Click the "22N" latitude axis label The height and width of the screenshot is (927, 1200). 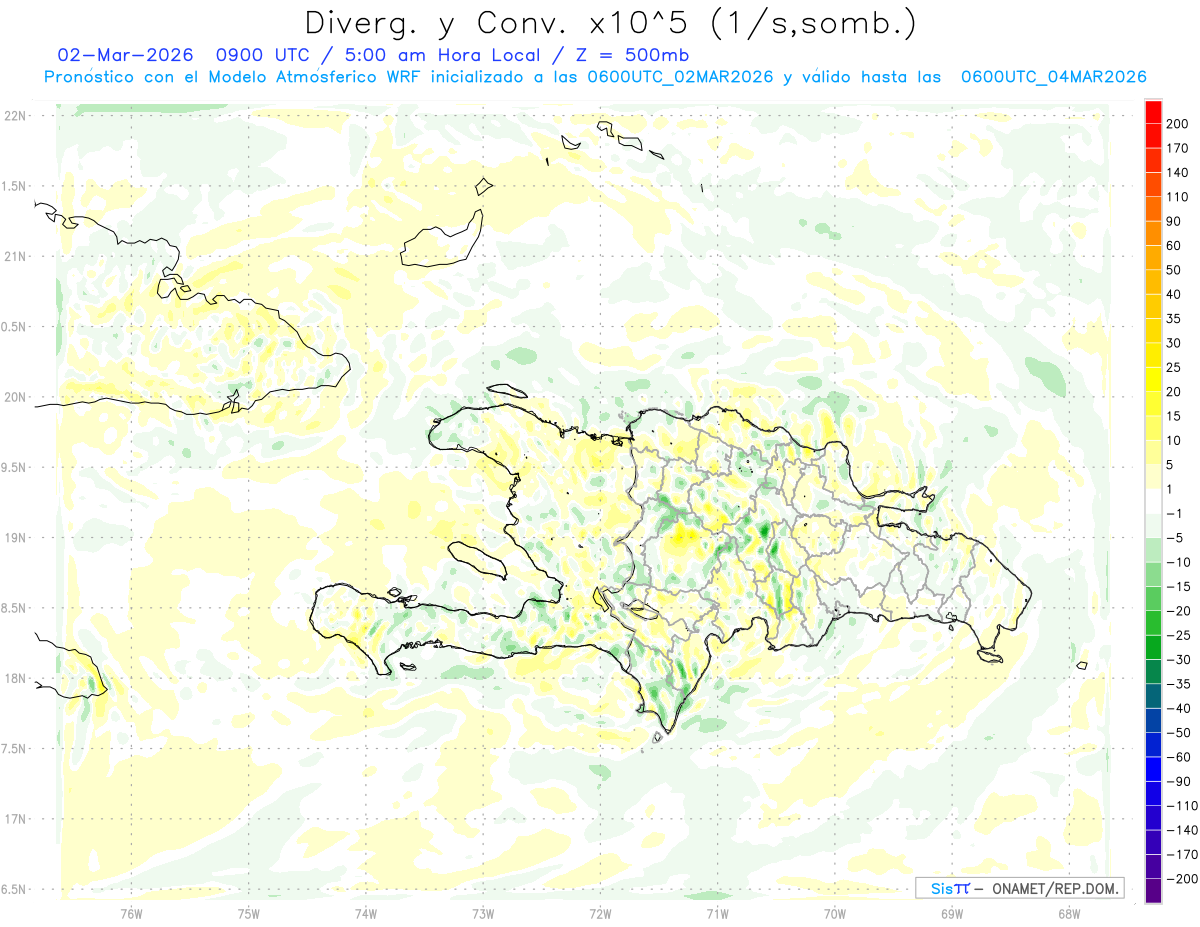coord(15,116)
